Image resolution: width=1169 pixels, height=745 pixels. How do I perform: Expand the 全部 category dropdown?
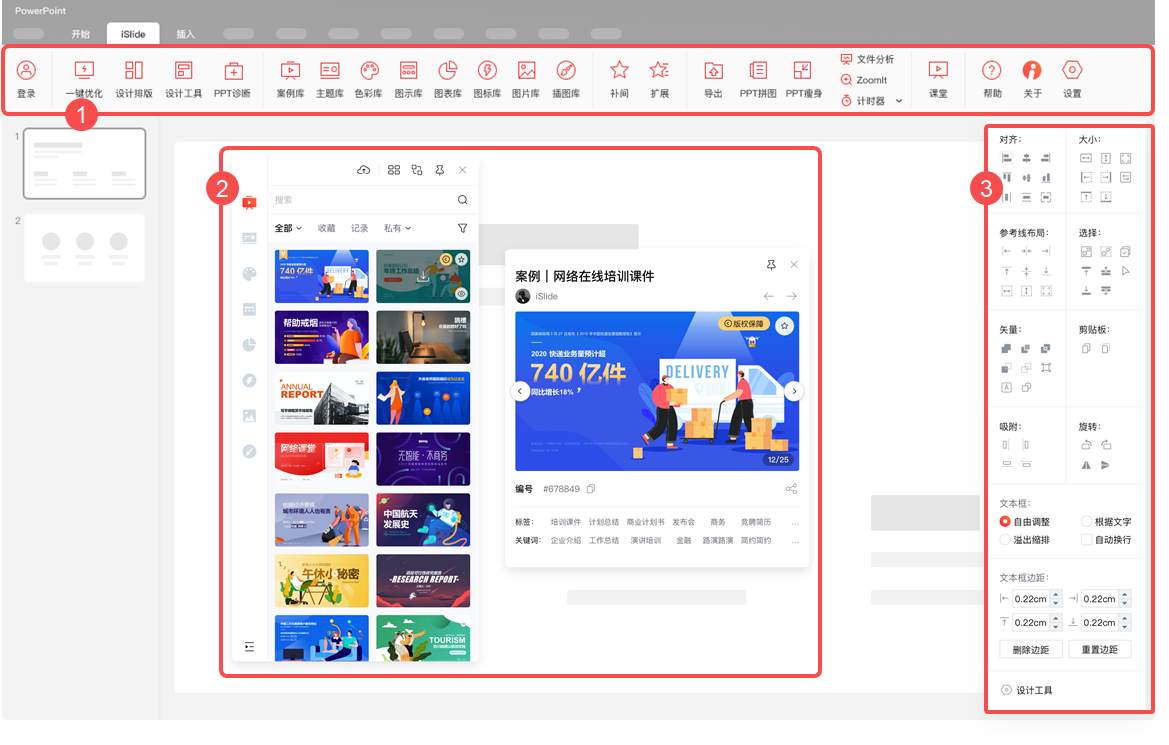click(288, 228)
